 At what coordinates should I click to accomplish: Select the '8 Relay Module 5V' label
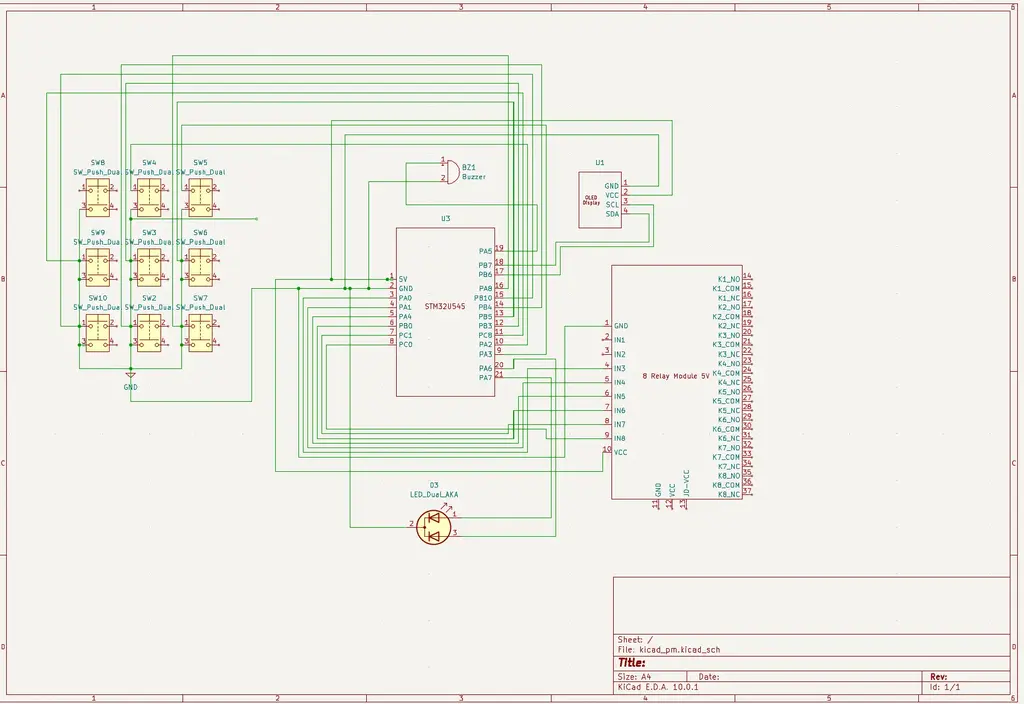tap(676, 376)
